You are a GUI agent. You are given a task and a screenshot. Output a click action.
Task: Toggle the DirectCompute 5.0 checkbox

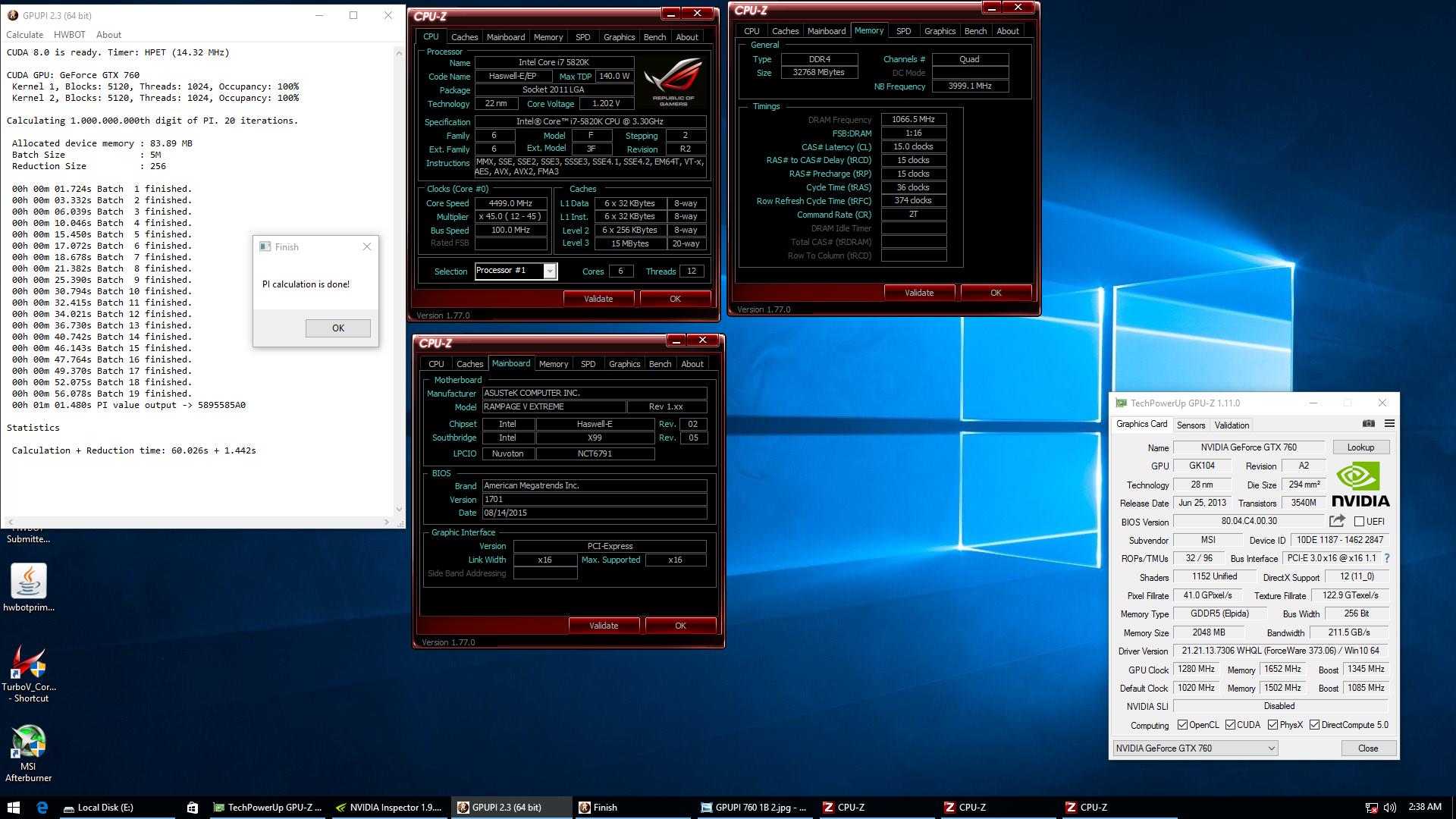coord(1314,725)
